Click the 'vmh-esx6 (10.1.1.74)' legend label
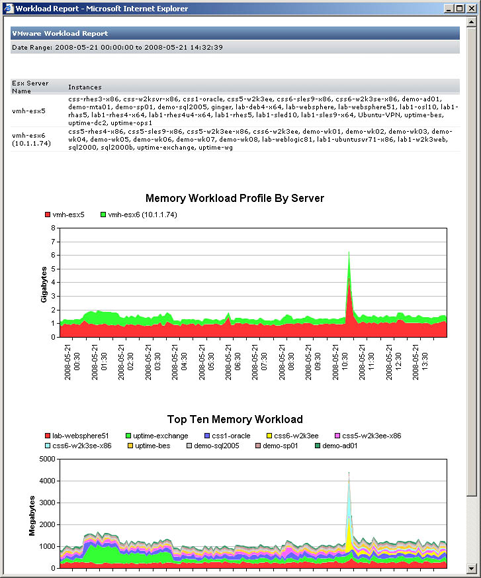This screenshot has width=481, height=578. click(142, 215)
